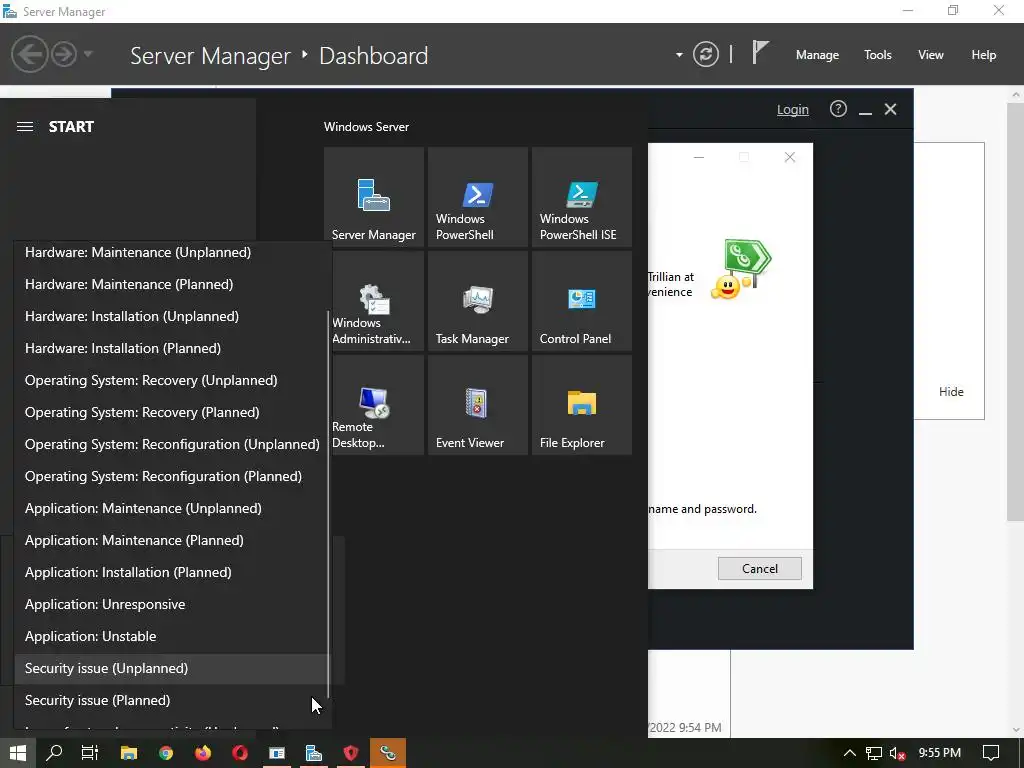The image size is (1024, 768).
Task: Click the Server Manager back arrow
Action: (29, 54)
